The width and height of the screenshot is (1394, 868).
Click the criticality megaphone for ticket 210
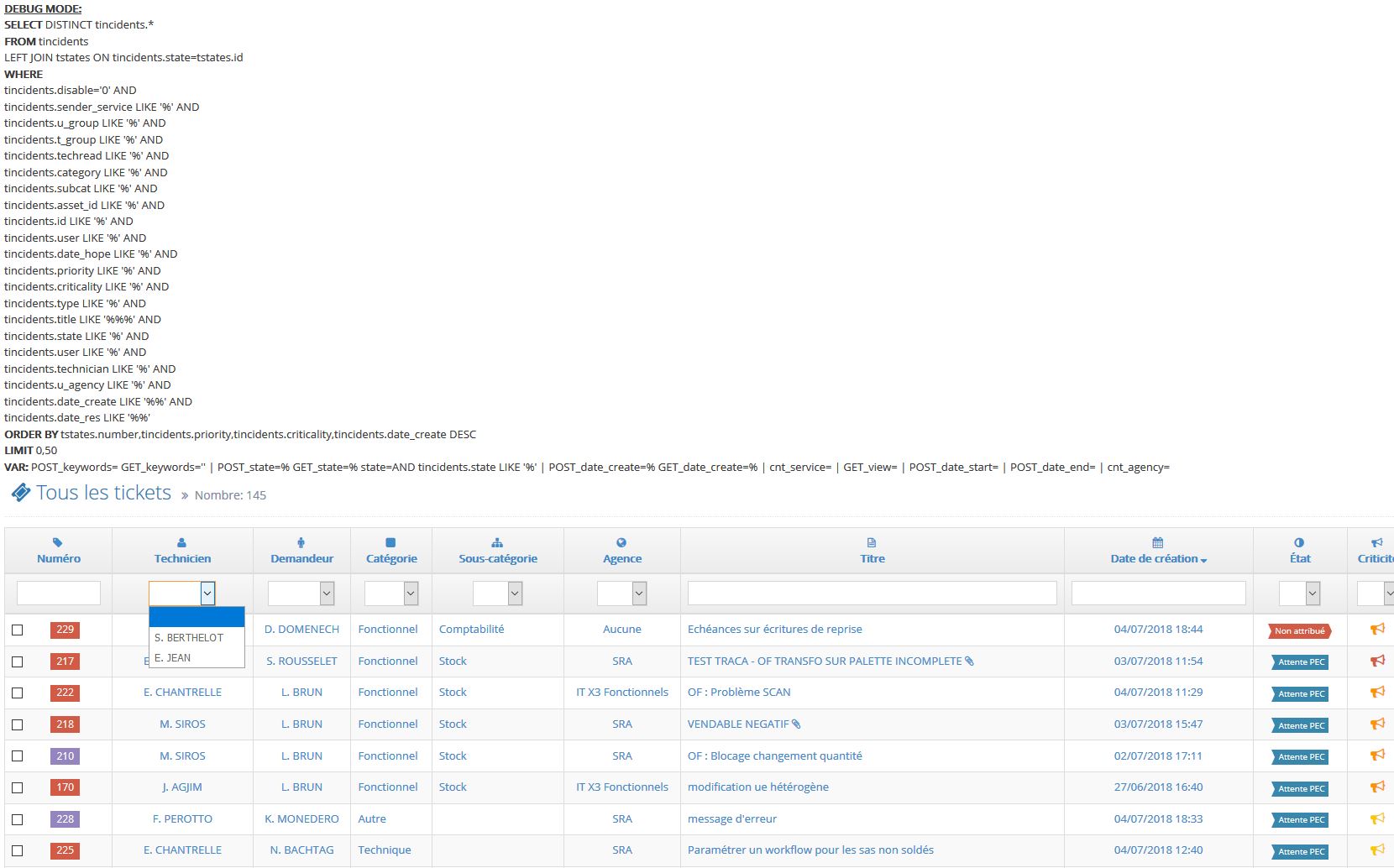point(1377,756)
